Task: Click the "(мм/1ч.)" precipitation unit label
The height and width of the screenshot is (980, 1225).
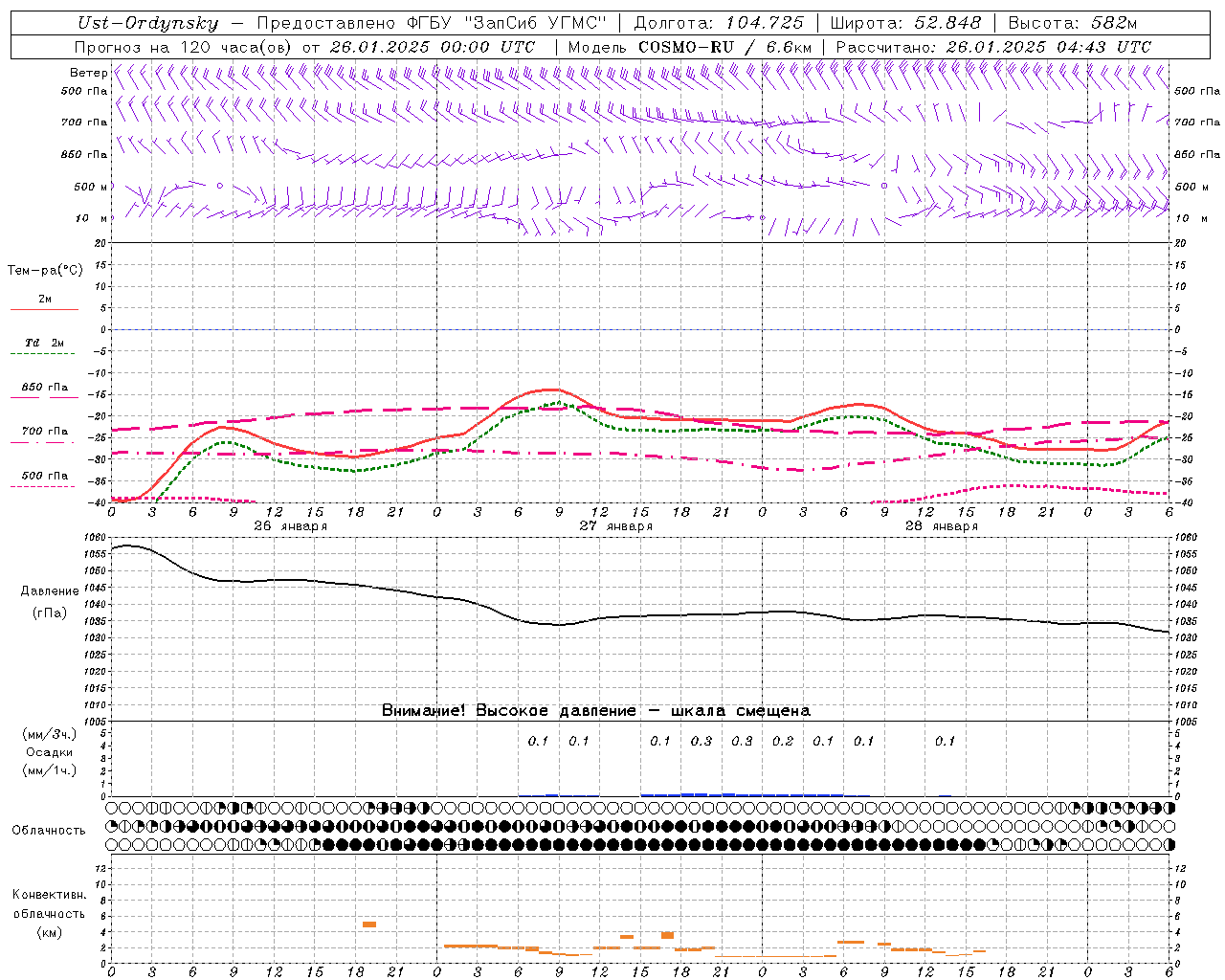Action: click(50, 770)
